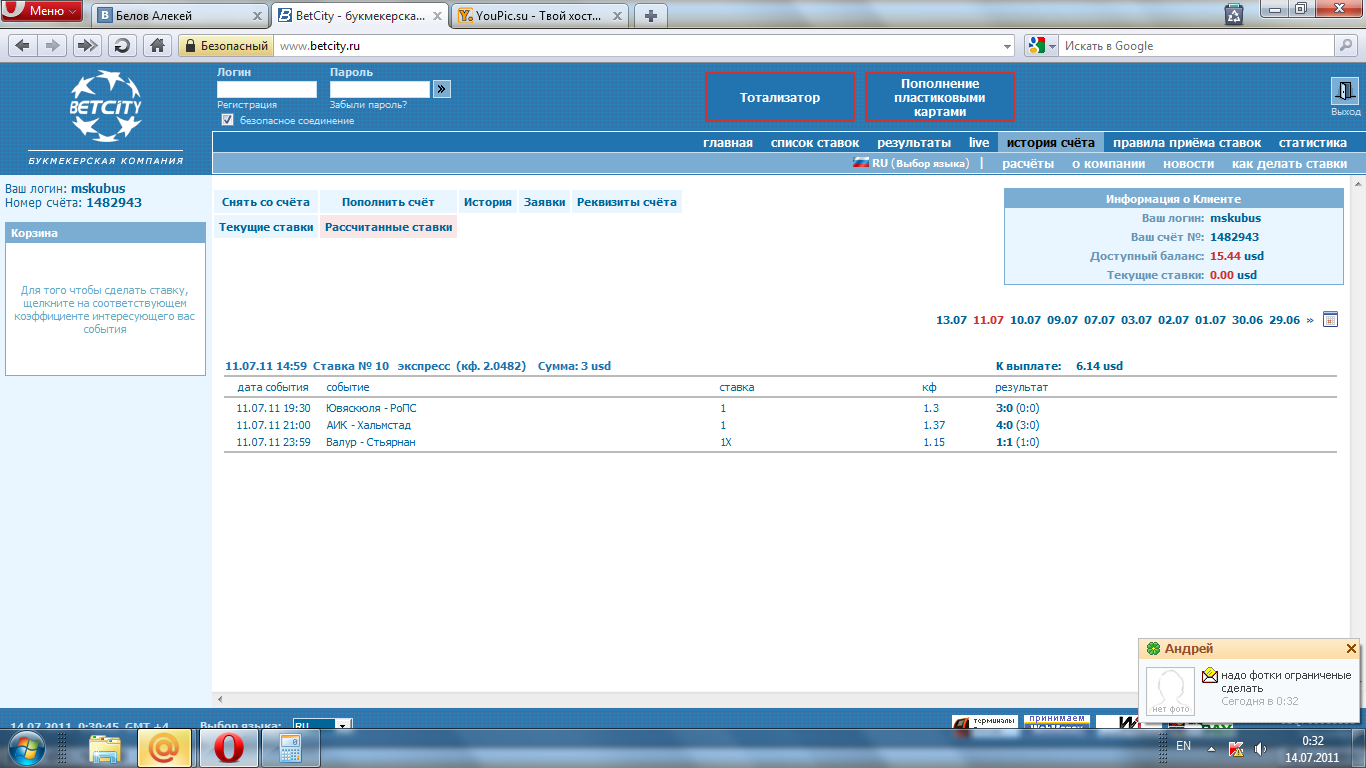Open closed tabs trash icon
Viewport: 1366px width, 768px height.
point(1234,14)
